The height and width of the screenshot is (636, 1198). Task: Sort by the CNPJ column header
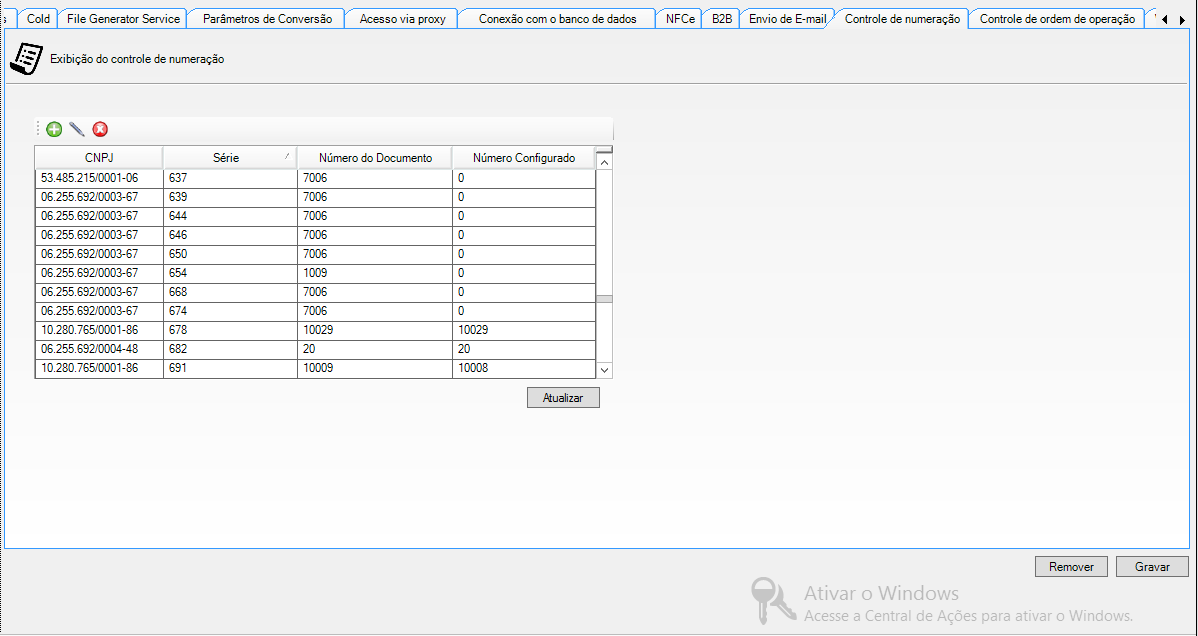point(99,158)
